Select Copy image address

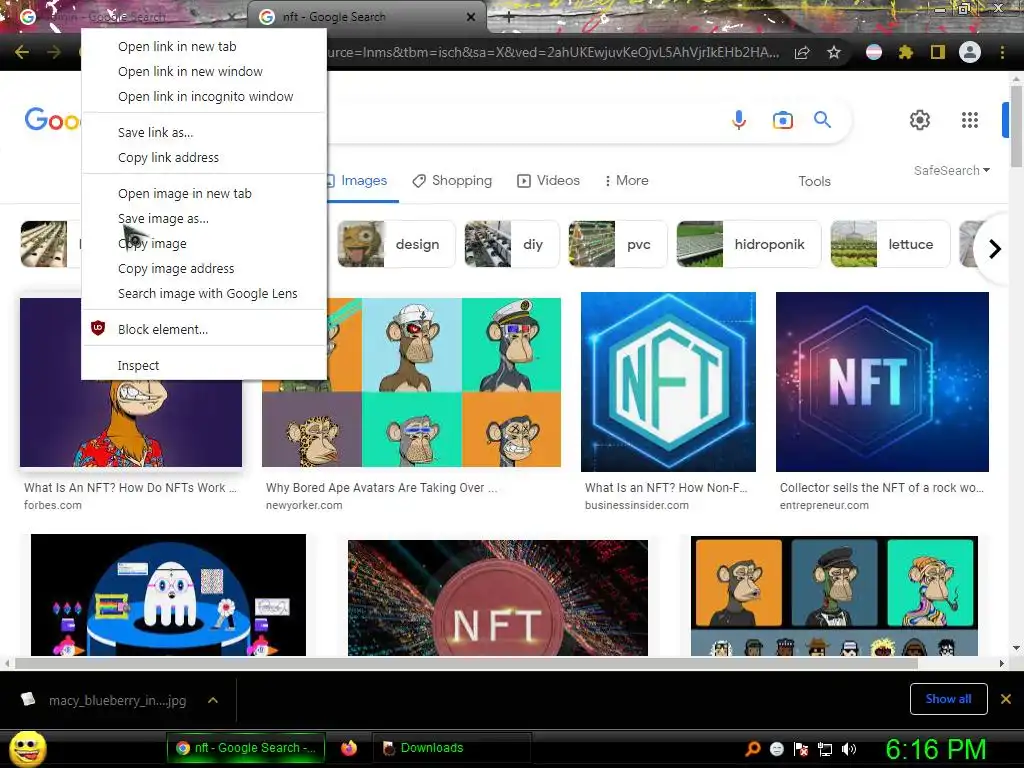pyautogui.click(x=204, y=268)
